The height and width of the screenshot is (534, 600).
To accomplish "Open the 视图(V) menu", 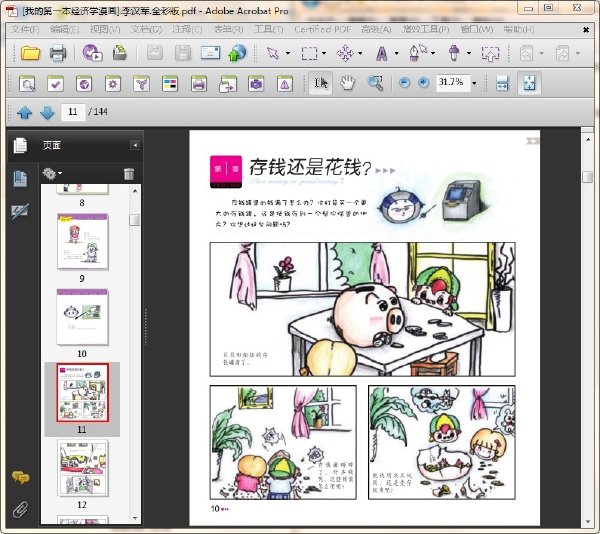I will pyautogui.click(x=105, y=29).
